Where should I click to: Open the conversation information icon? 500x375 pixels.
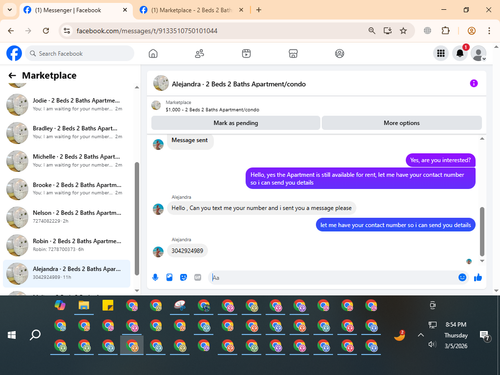474,83
